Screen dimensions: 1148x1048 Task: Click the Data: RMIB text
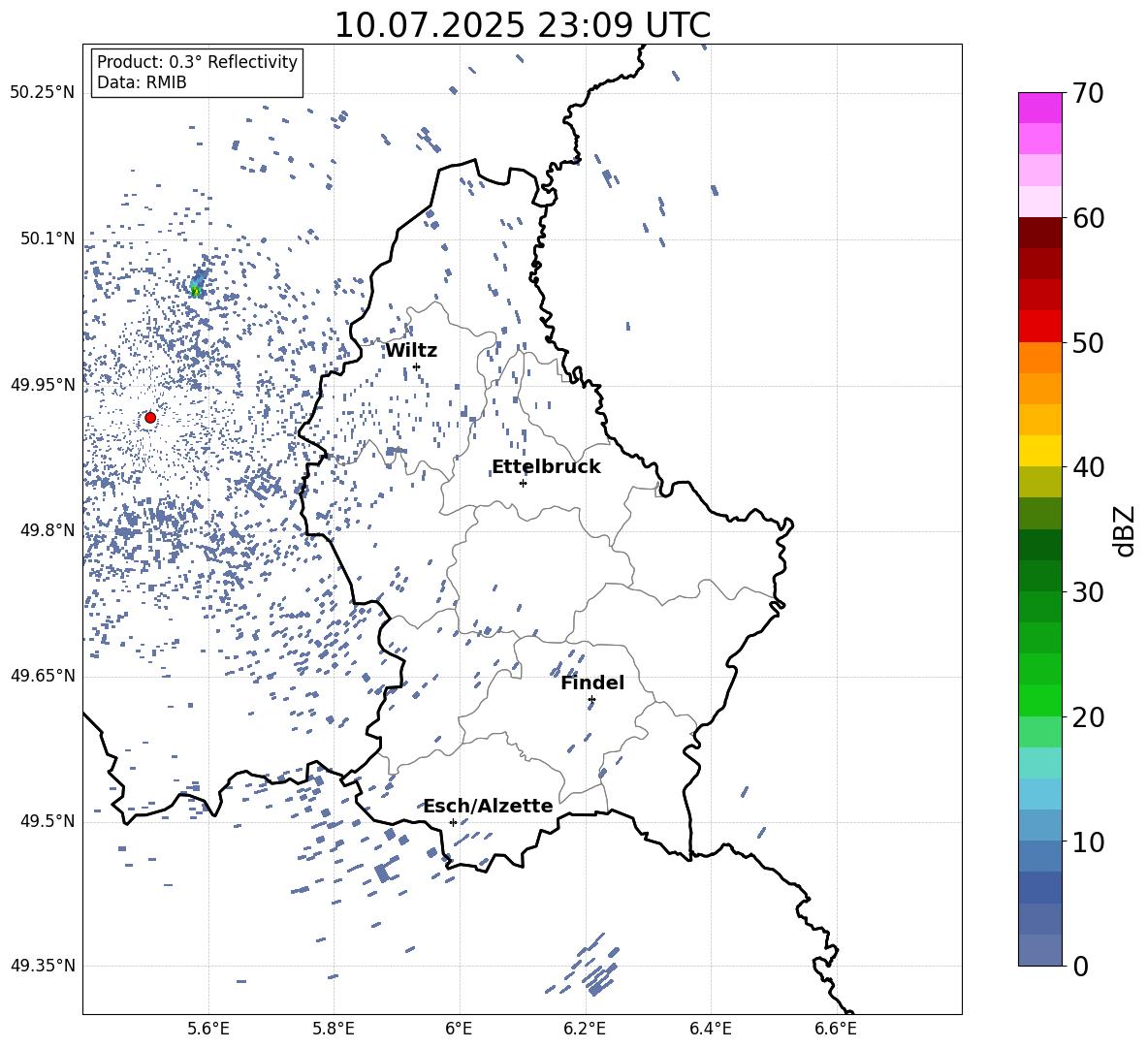[x=142, y=82]
